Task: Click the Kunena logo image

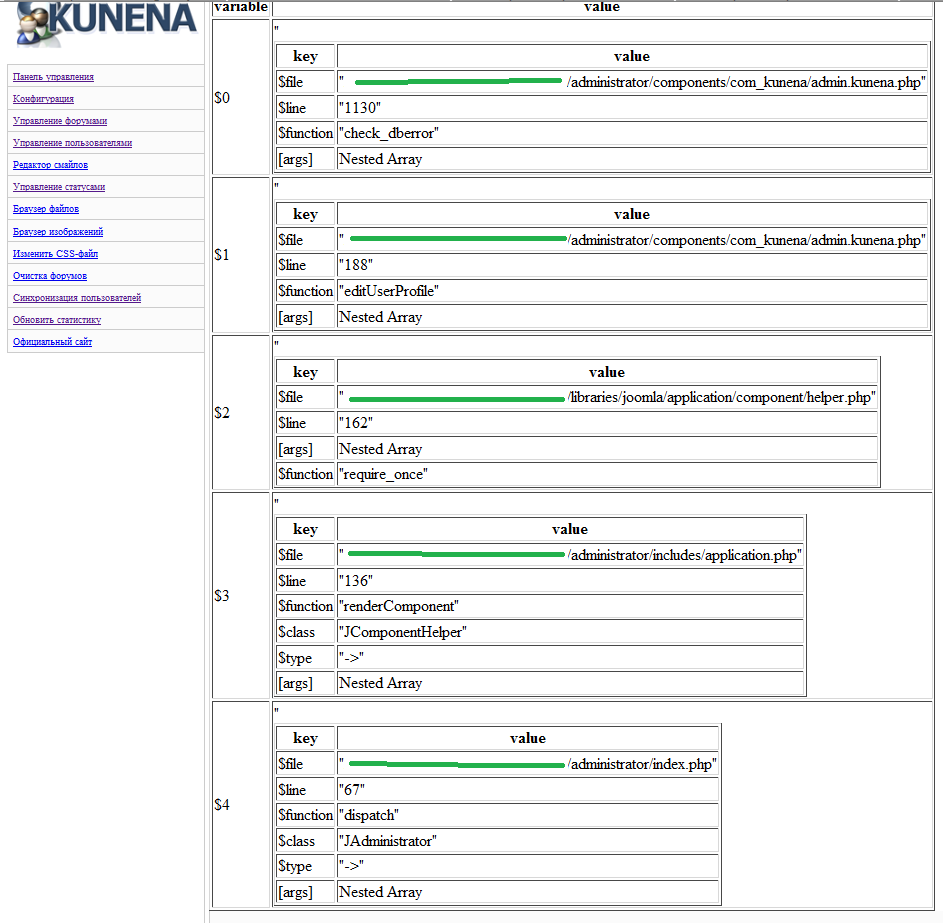Action: pyautogui.click(x=105, y=24)
